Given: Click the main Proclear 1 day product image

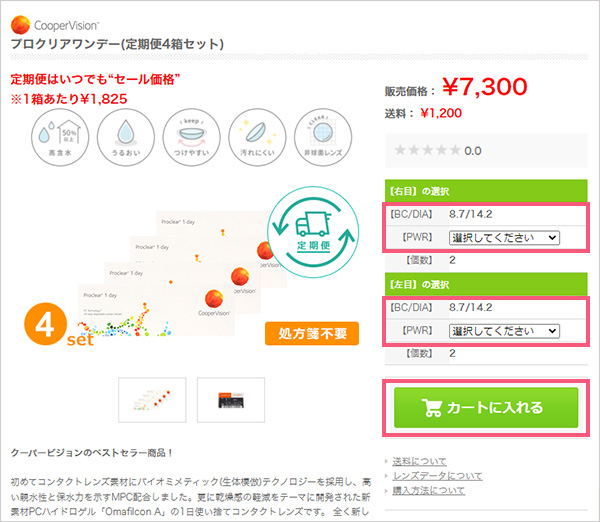Looking at the screenshot, I should tap(182, 274).
